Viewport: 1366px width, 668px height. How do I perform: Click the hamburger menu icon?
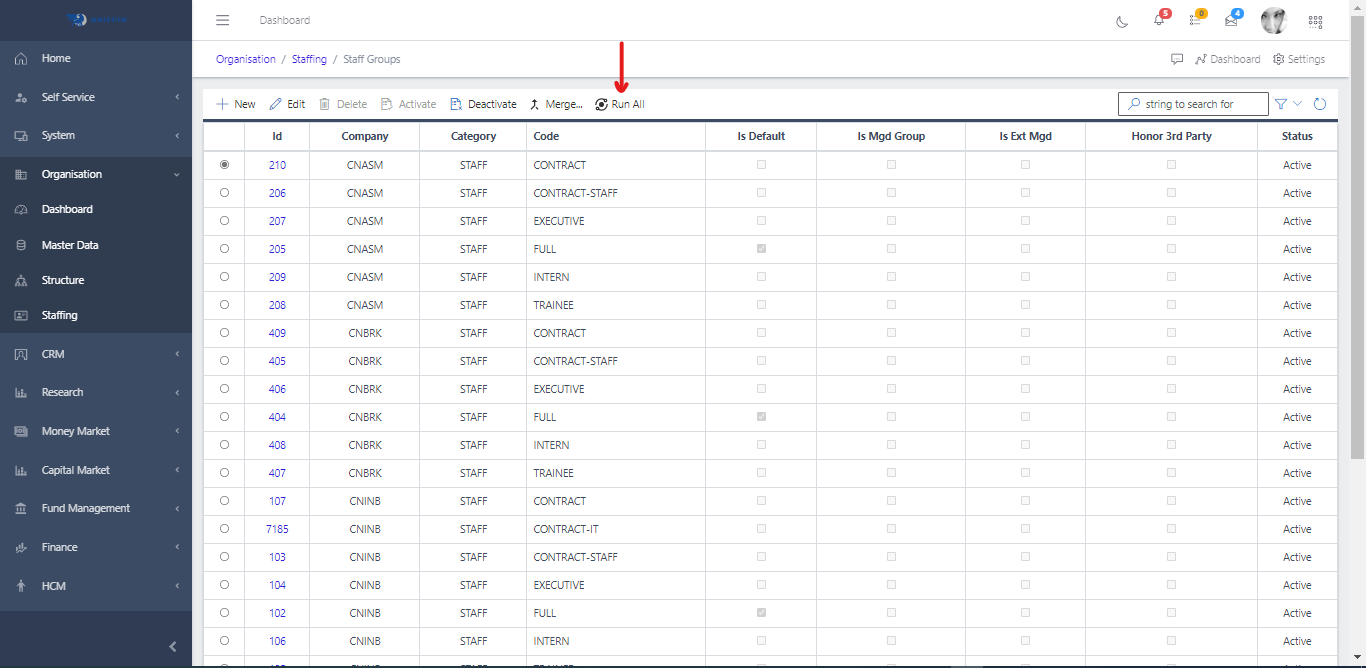pyautogui.click(x=223, y=20)
